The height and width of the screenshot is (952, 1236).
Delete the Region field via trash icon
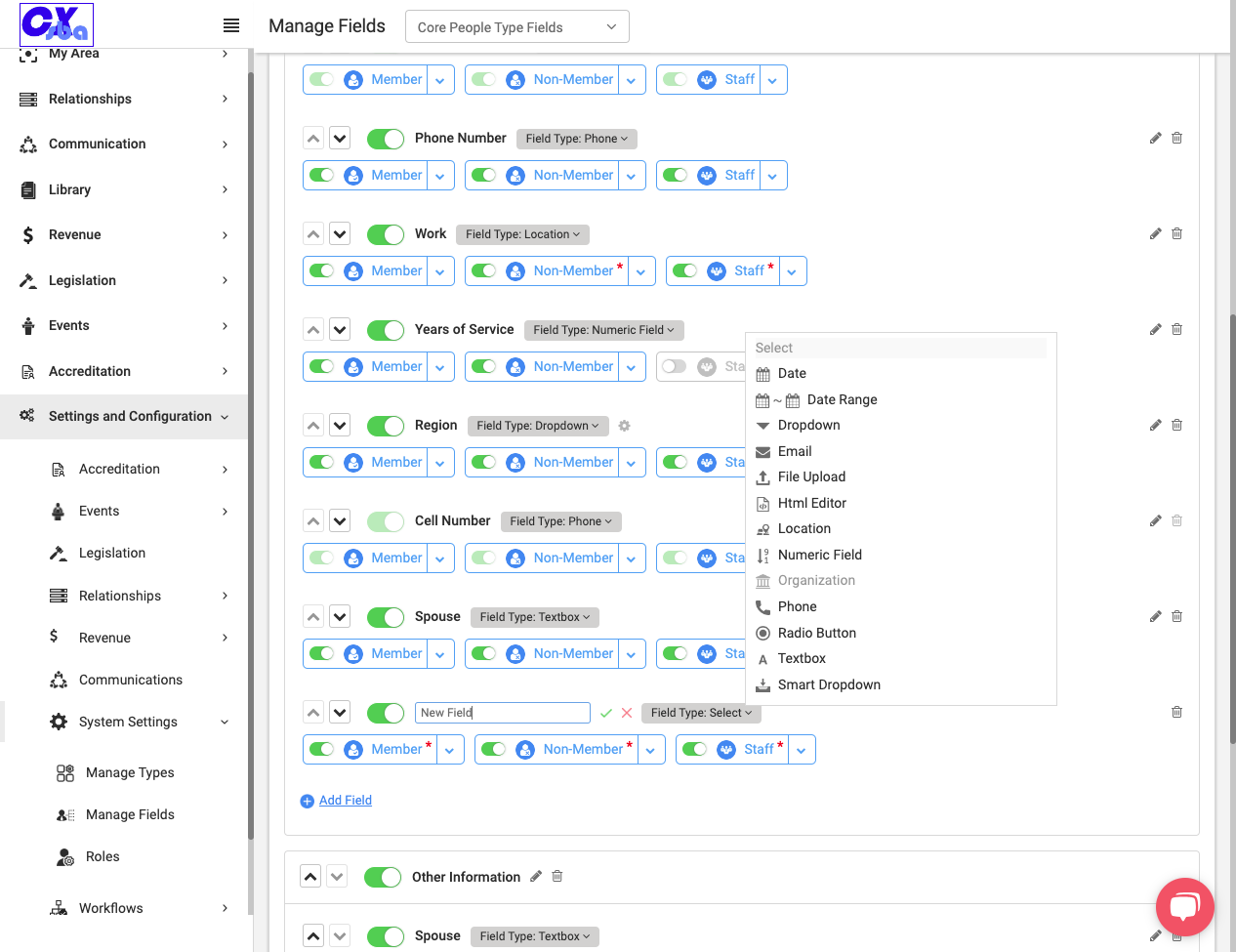click(x=1176, y=425)
